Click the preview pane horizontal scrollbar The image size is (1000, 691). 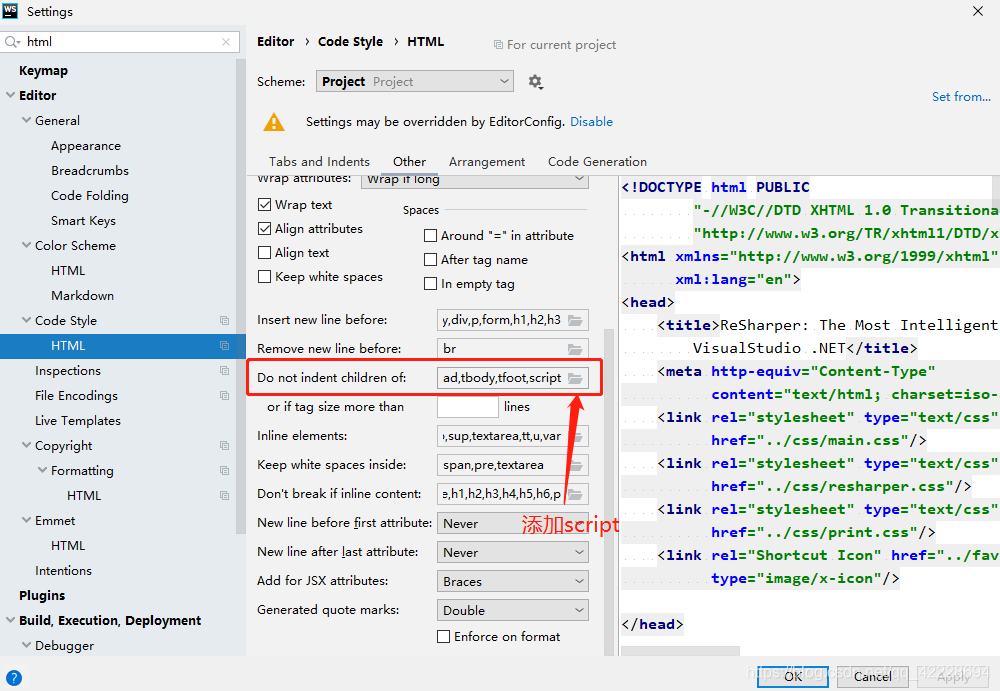pyautogui.click(x=680, y=651)
